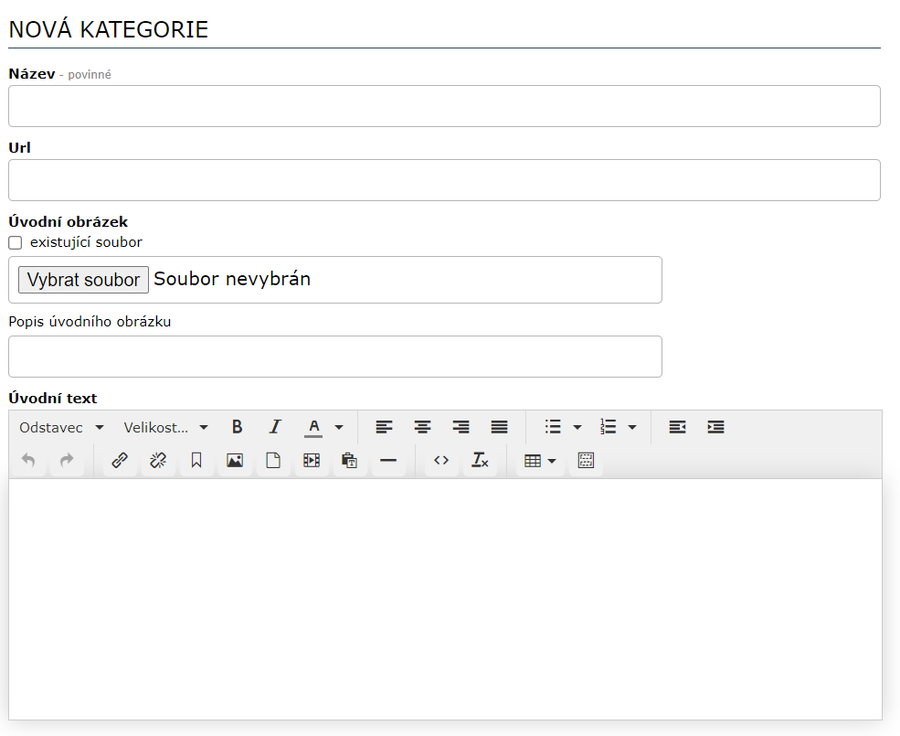Click into the Název input field

coord(444,106)
